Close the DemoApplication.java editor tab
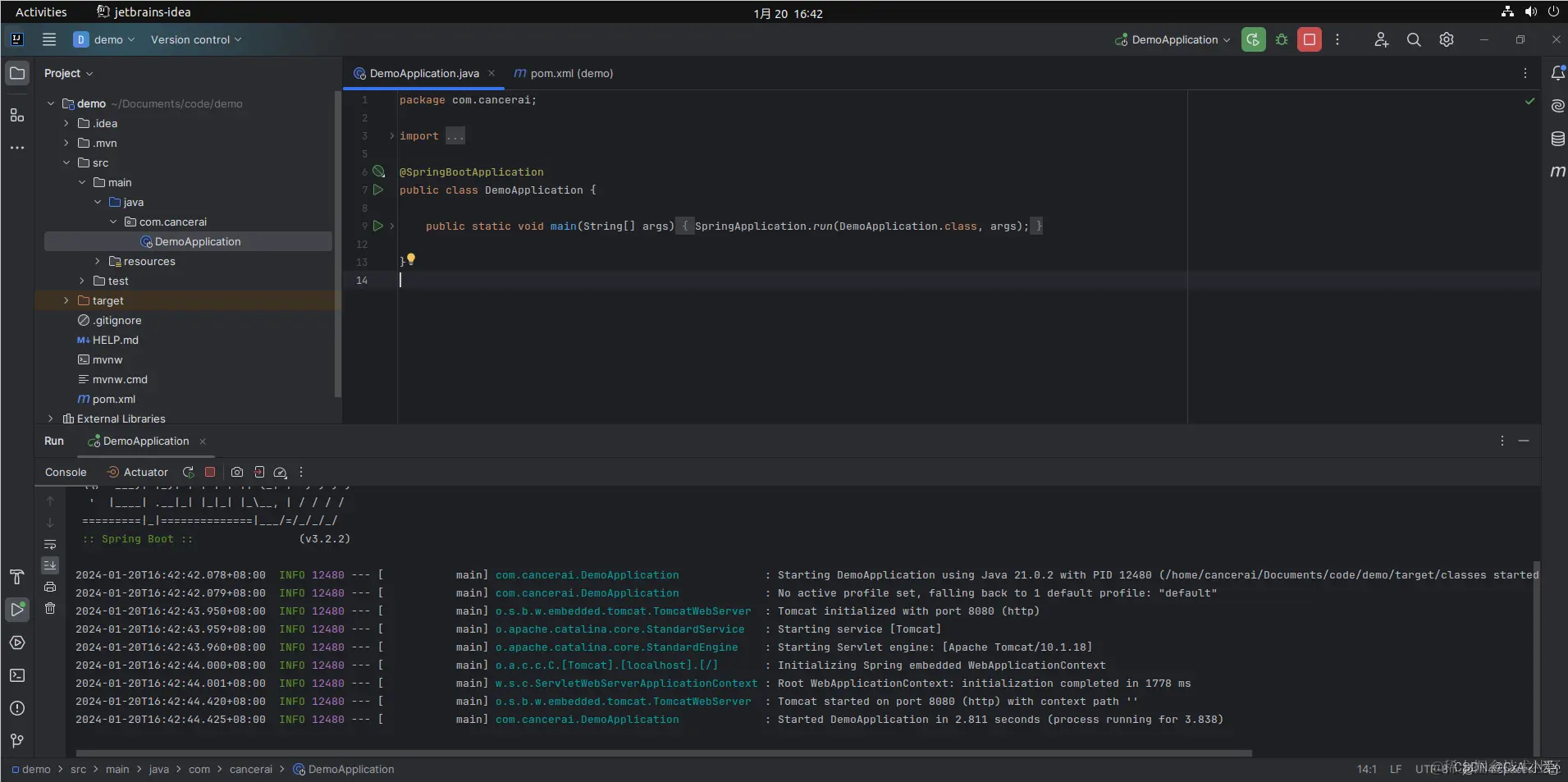Image resolution: width=1568 pixels, height=782 pixels. [x=491, y=73]
